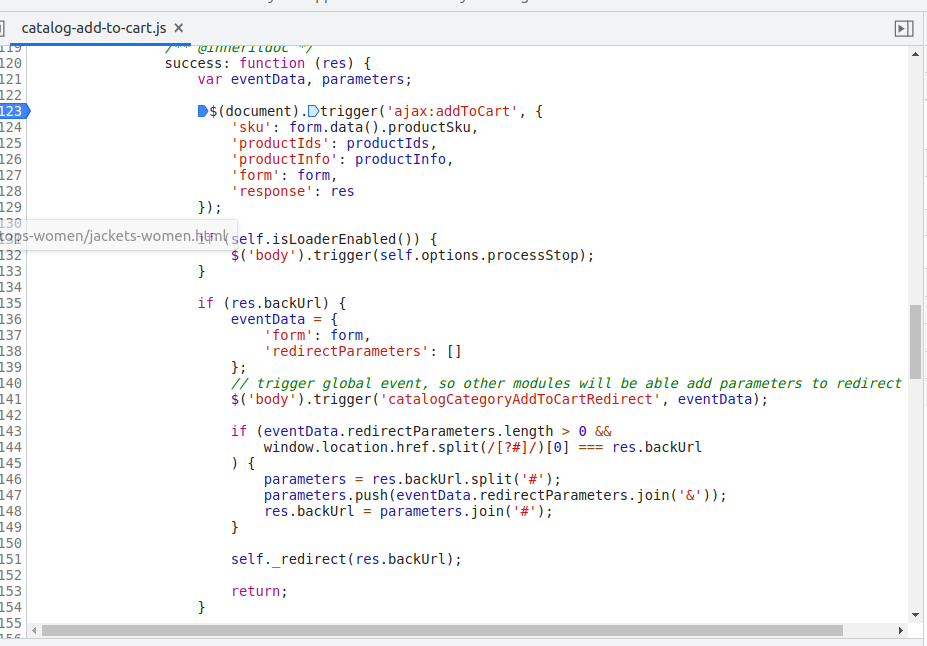The height and width of the screenshot is (646, 927).
Task: Place cursor on return statement
Action: (255, 591)
